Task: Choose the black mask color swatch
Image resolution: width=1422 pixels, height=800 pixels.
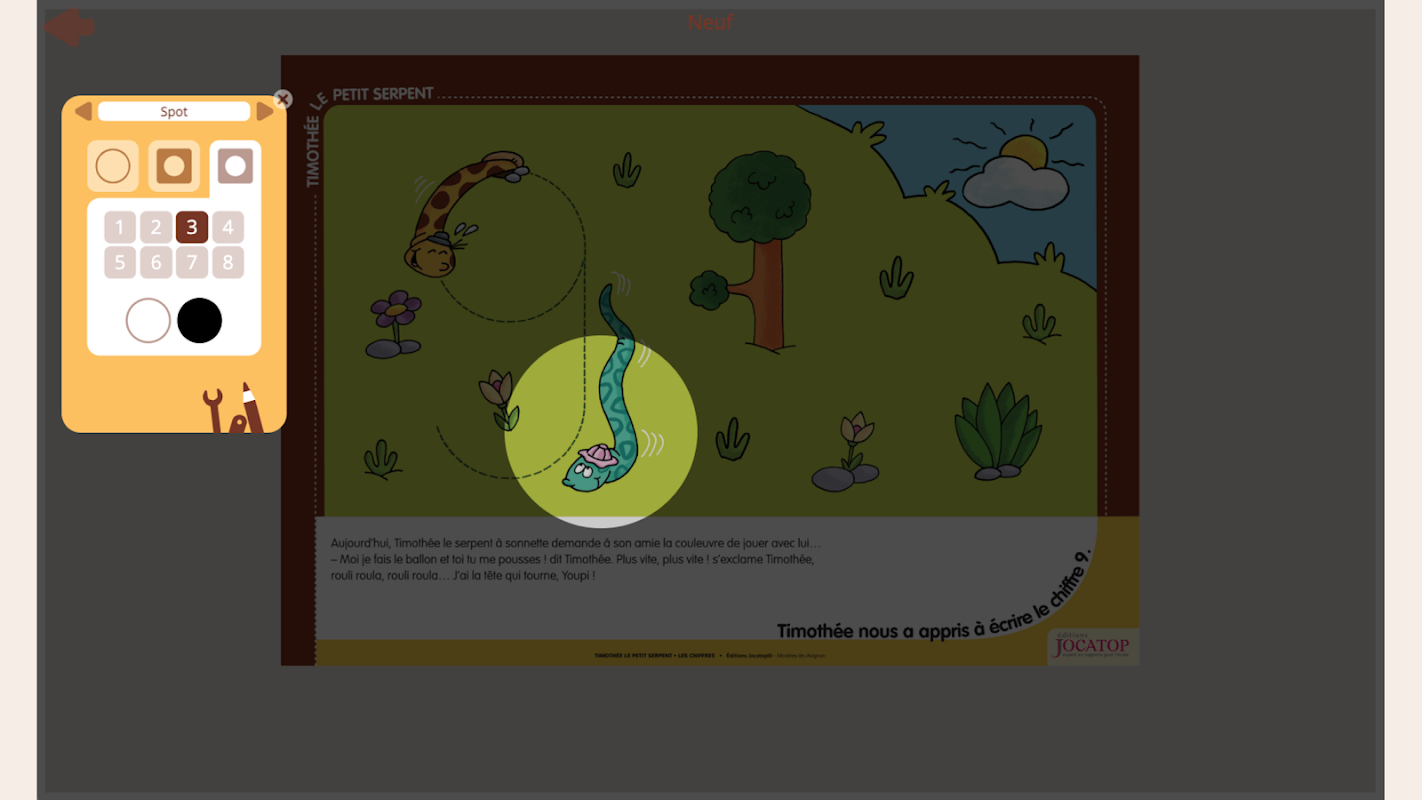Action: (x=200, y=321)
